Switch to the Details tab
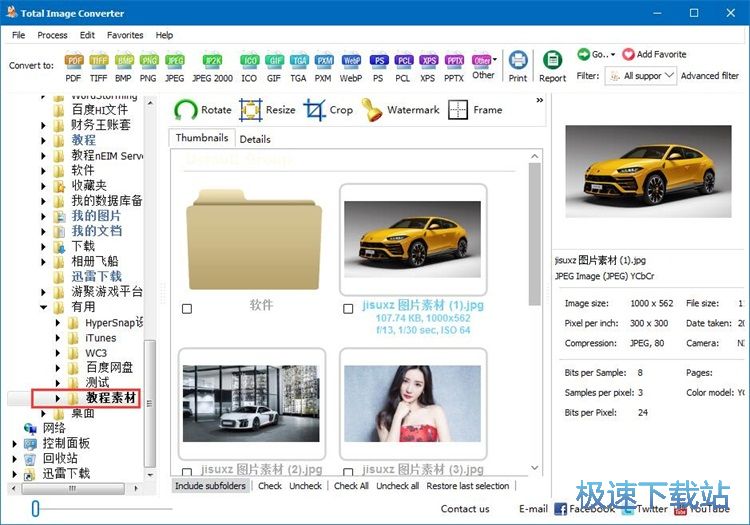 255,139
